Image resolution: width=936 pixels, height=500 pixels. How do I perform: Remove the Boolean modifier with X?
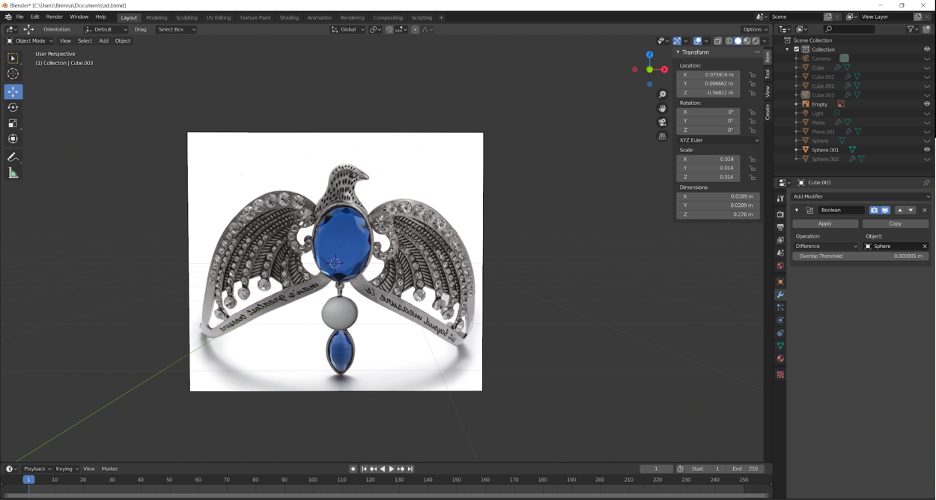coord(925,210)
